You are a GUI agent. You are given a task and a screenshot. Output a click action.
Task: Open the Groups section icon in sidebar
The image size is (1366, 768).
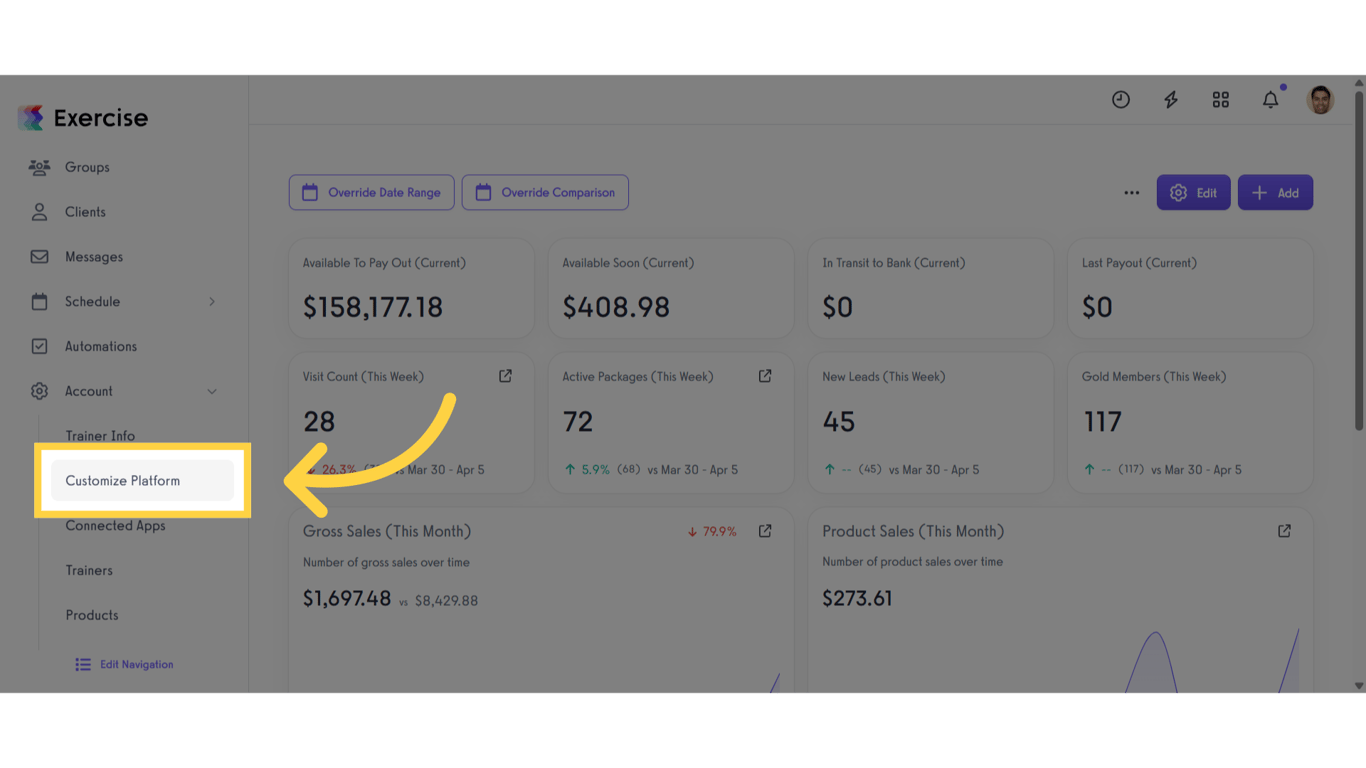(x=39, y=167)
